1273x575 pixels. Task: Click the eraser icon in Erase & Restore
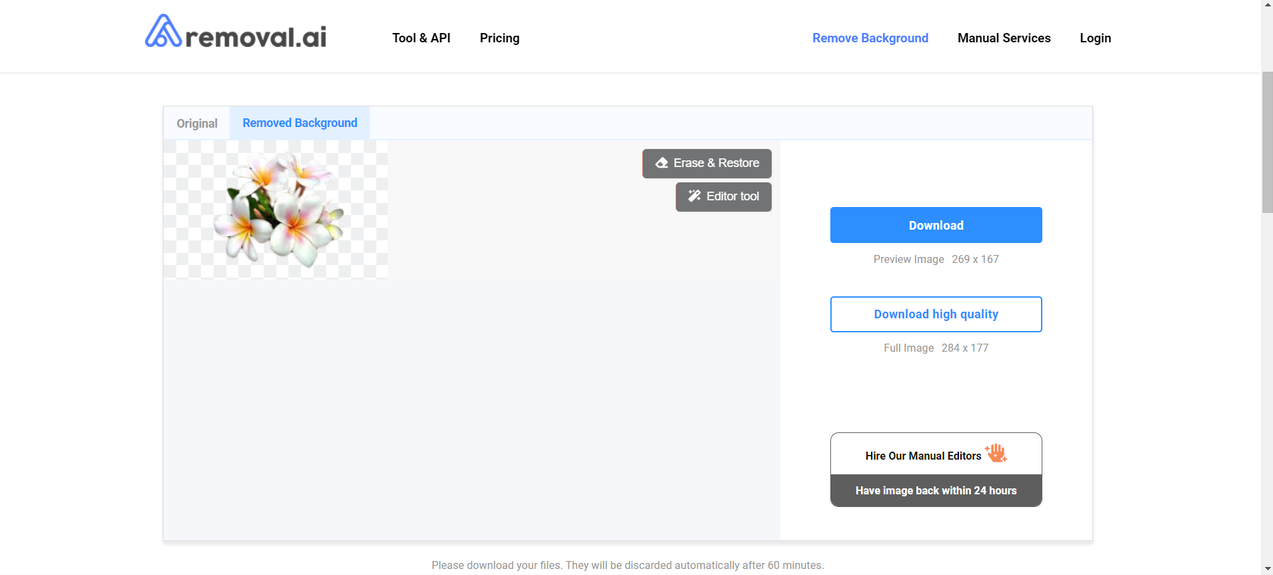pyautogui.click(x=661, y=163)
